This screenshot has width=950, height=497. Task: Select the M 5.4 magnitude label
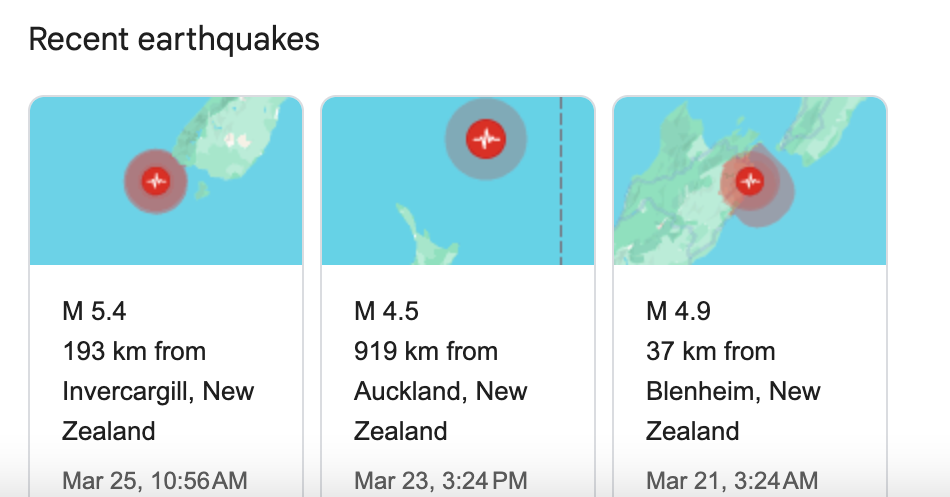coord(94,312)
